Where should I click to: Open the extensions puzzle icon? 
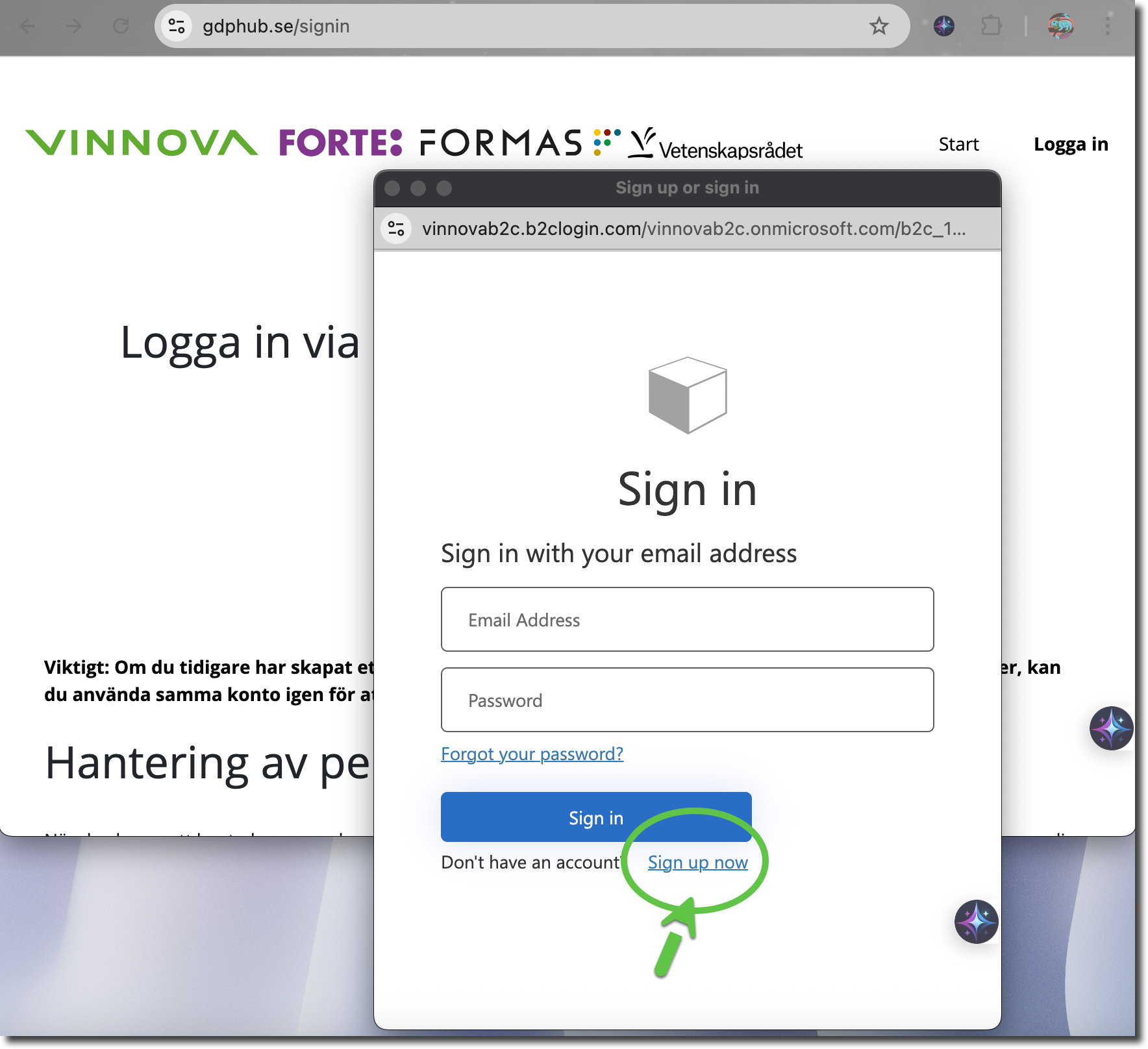click(x=991, y=26)
